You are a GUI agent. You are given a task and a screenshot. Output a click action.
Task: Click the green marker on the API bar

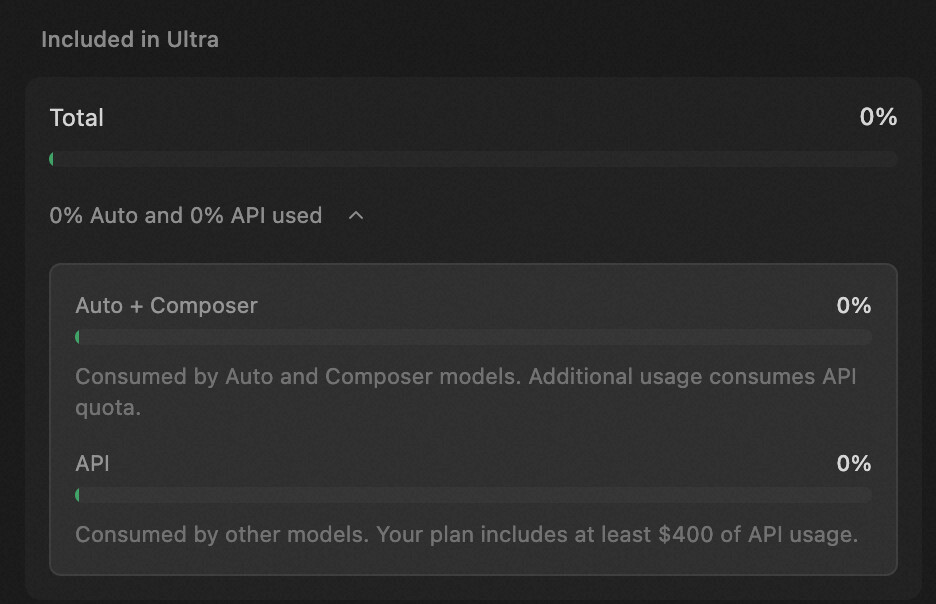tap(78, 495)
